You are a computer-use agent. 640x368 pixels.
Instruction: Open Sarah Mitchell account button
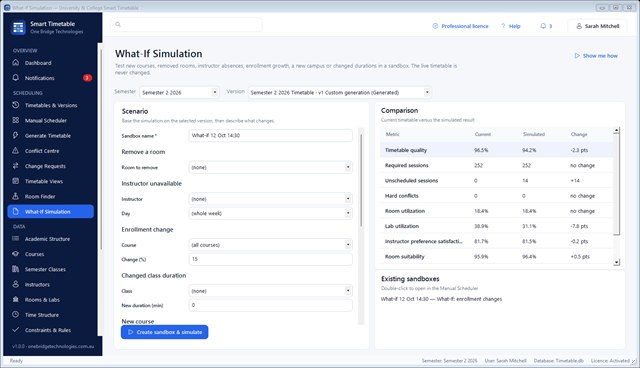pos(597,26)
